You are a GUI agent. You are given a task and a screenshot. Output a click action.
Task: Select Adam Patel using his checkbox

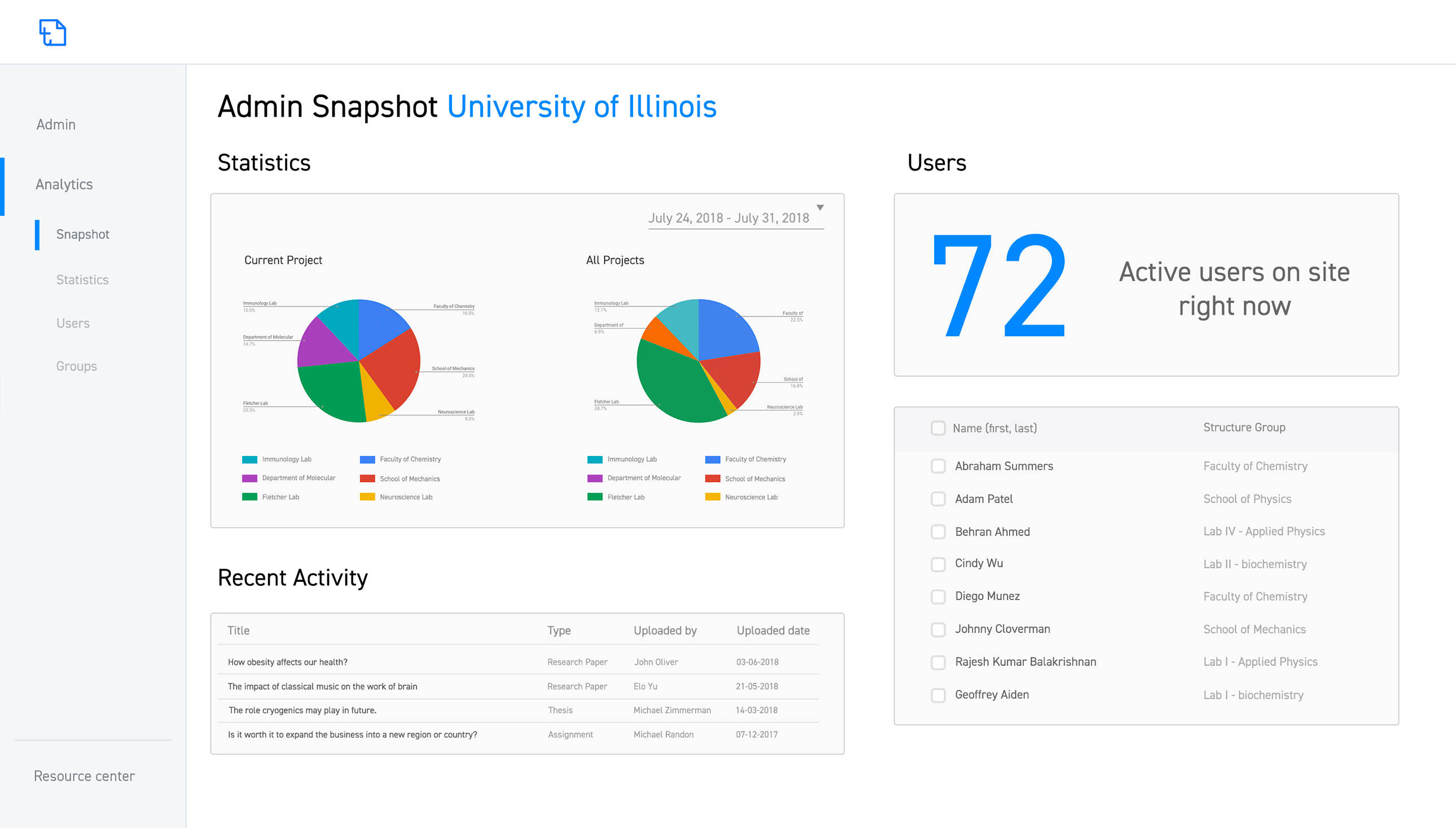point(938,499)
